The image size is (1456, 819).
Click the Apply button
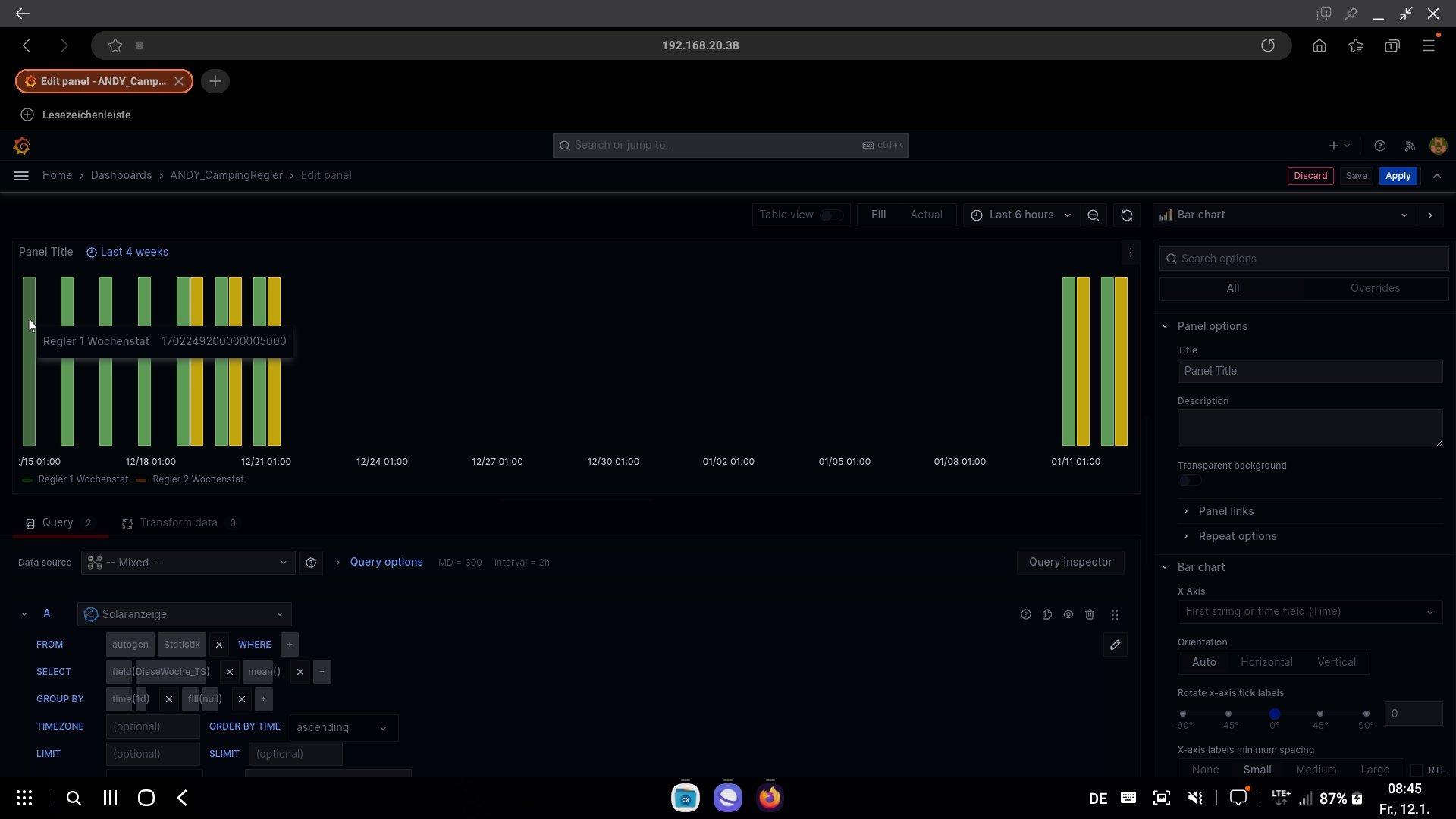1398,176
